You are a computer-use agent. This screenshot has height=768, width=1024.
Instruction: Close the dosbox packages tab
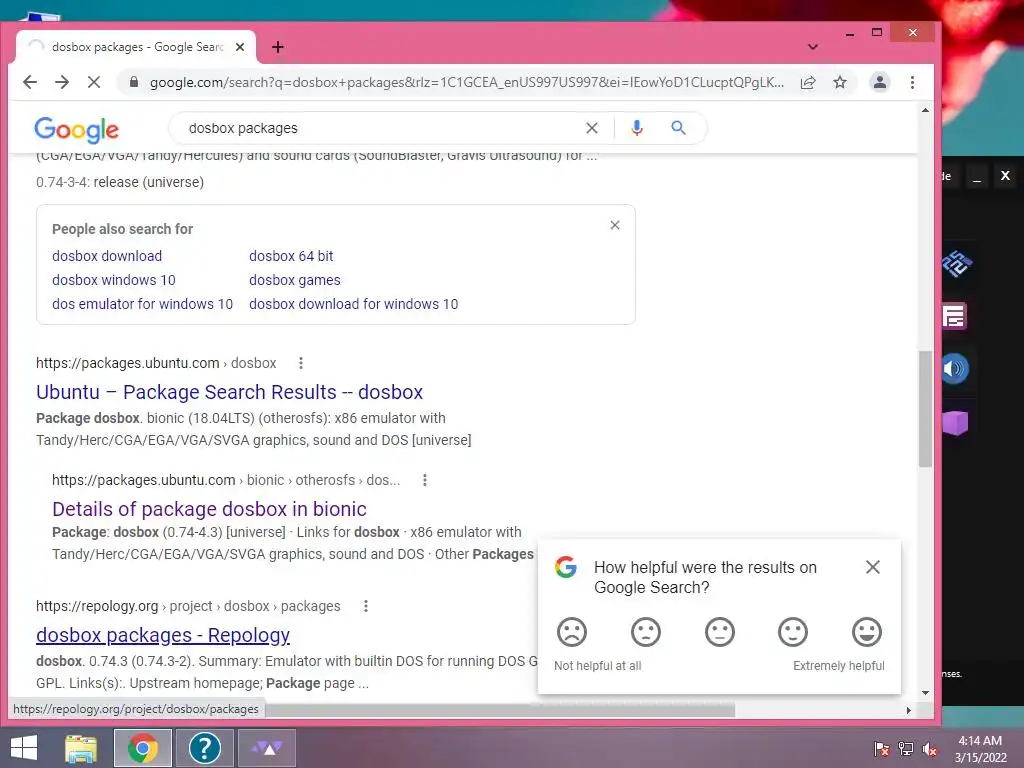pos(240,47)
